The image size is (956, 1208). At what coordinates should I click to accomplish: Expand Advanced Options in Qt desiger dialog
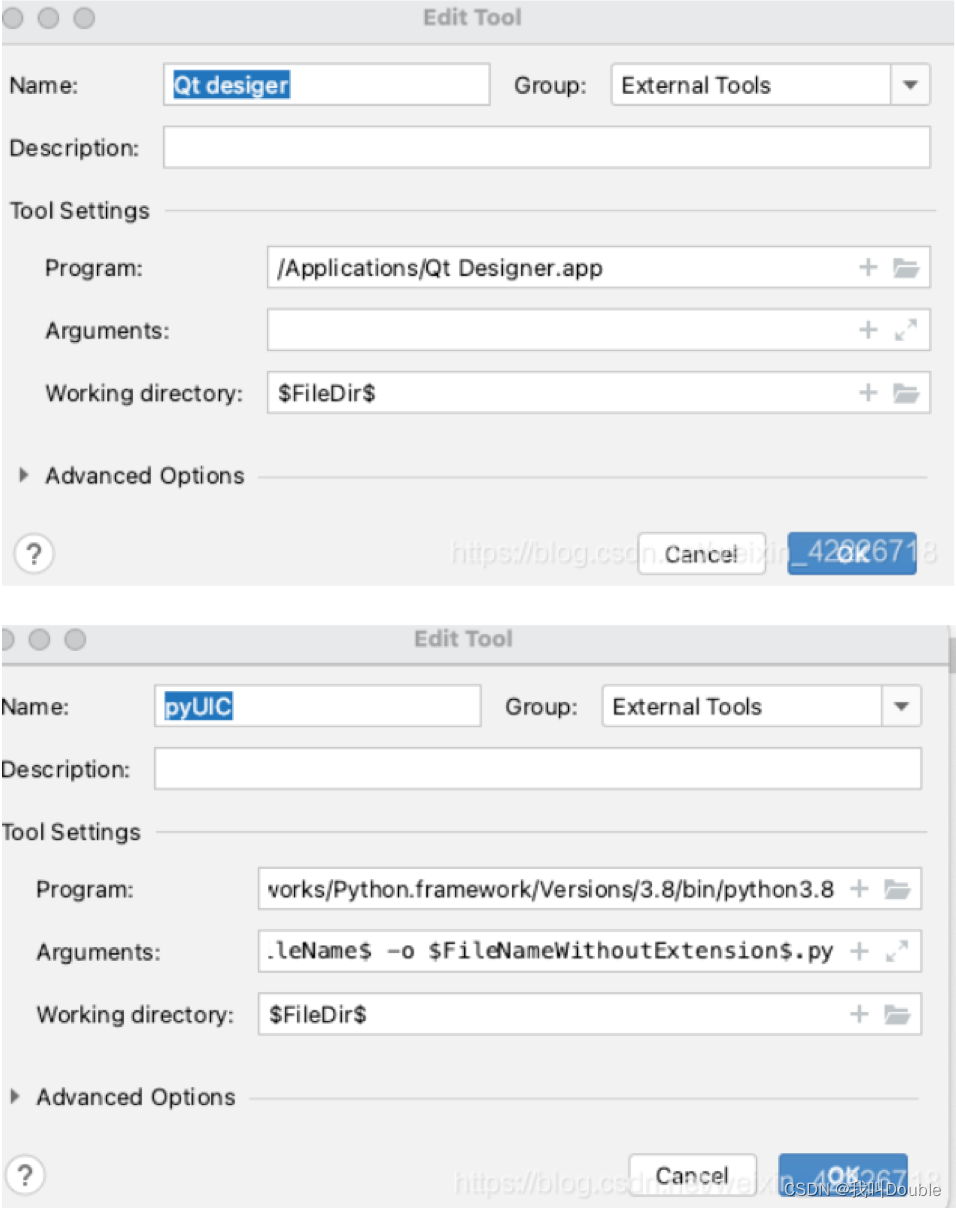[25, 476]
